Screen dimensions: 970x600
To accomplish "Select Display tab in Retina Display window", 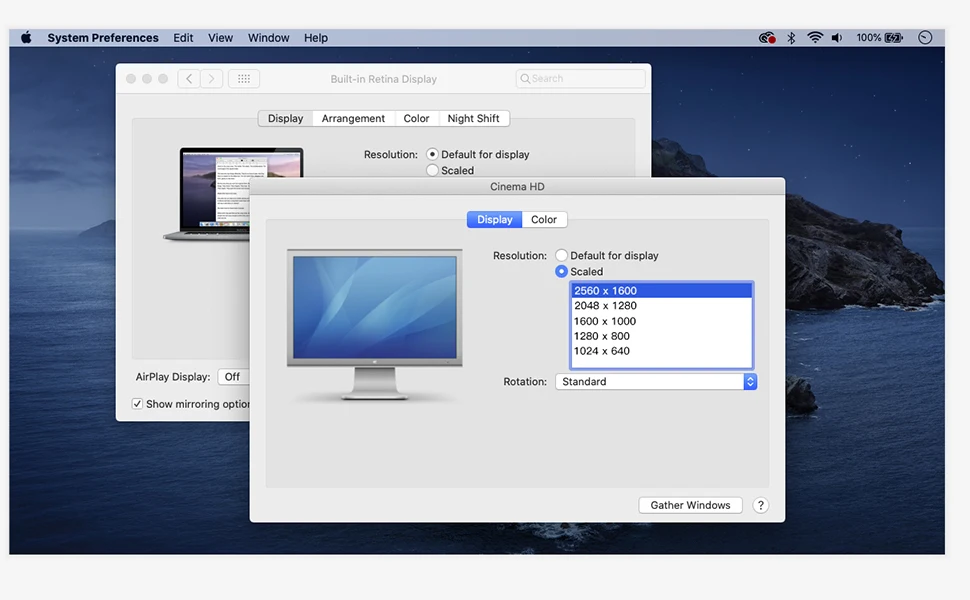I will point(285,118).
